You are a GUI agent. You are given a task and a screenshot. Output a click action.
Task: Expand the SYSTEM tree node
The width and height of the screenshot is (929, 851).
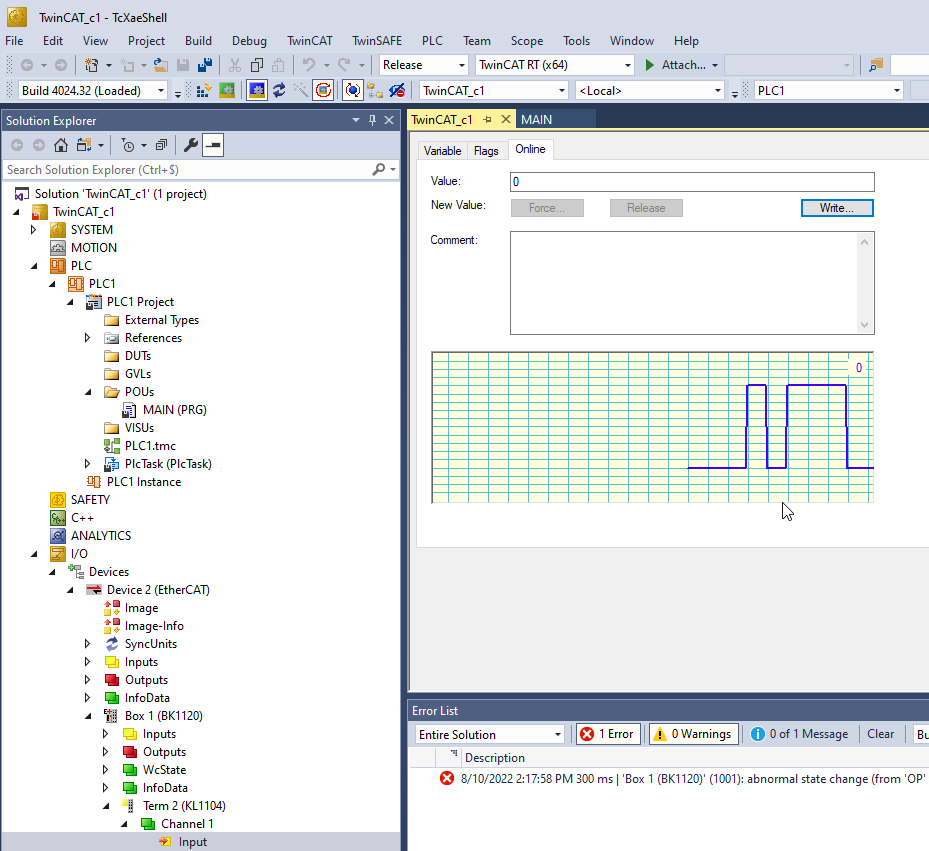(34, 230)
